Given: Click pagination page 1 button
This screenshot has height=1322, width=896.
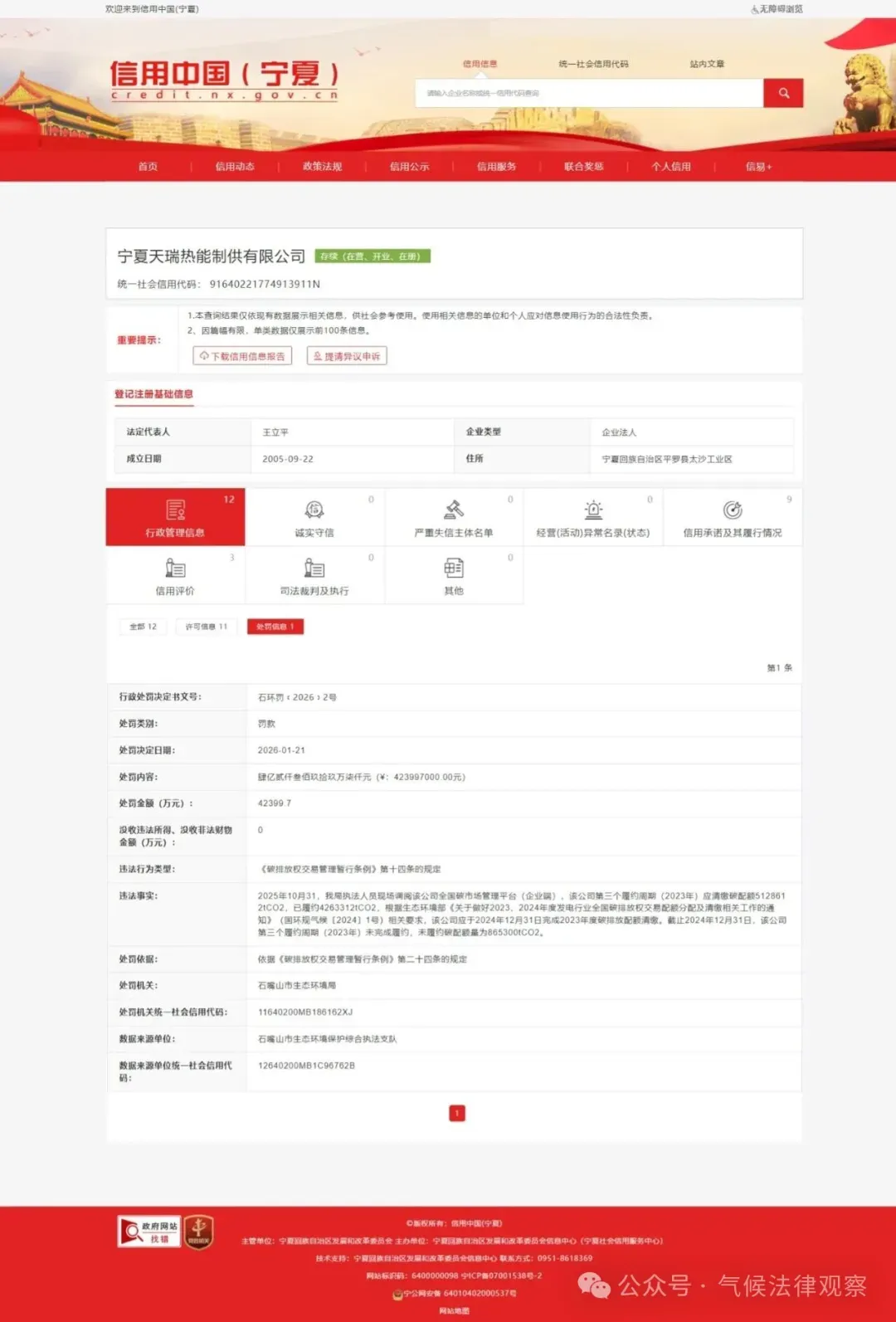Looking at the screenshot, I should 457,1113.
